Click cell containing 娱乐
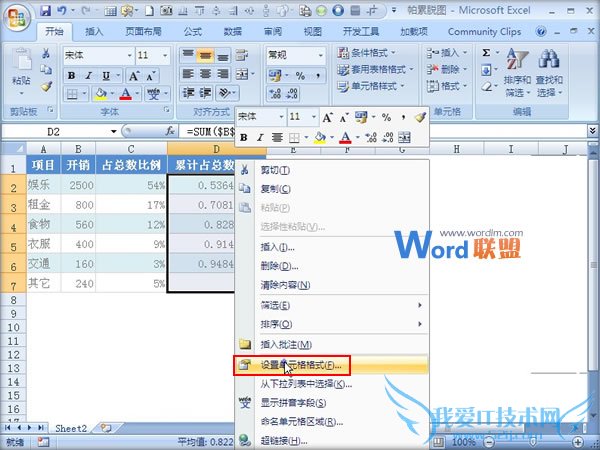The image size is (600, 450). tap(43, 185)
